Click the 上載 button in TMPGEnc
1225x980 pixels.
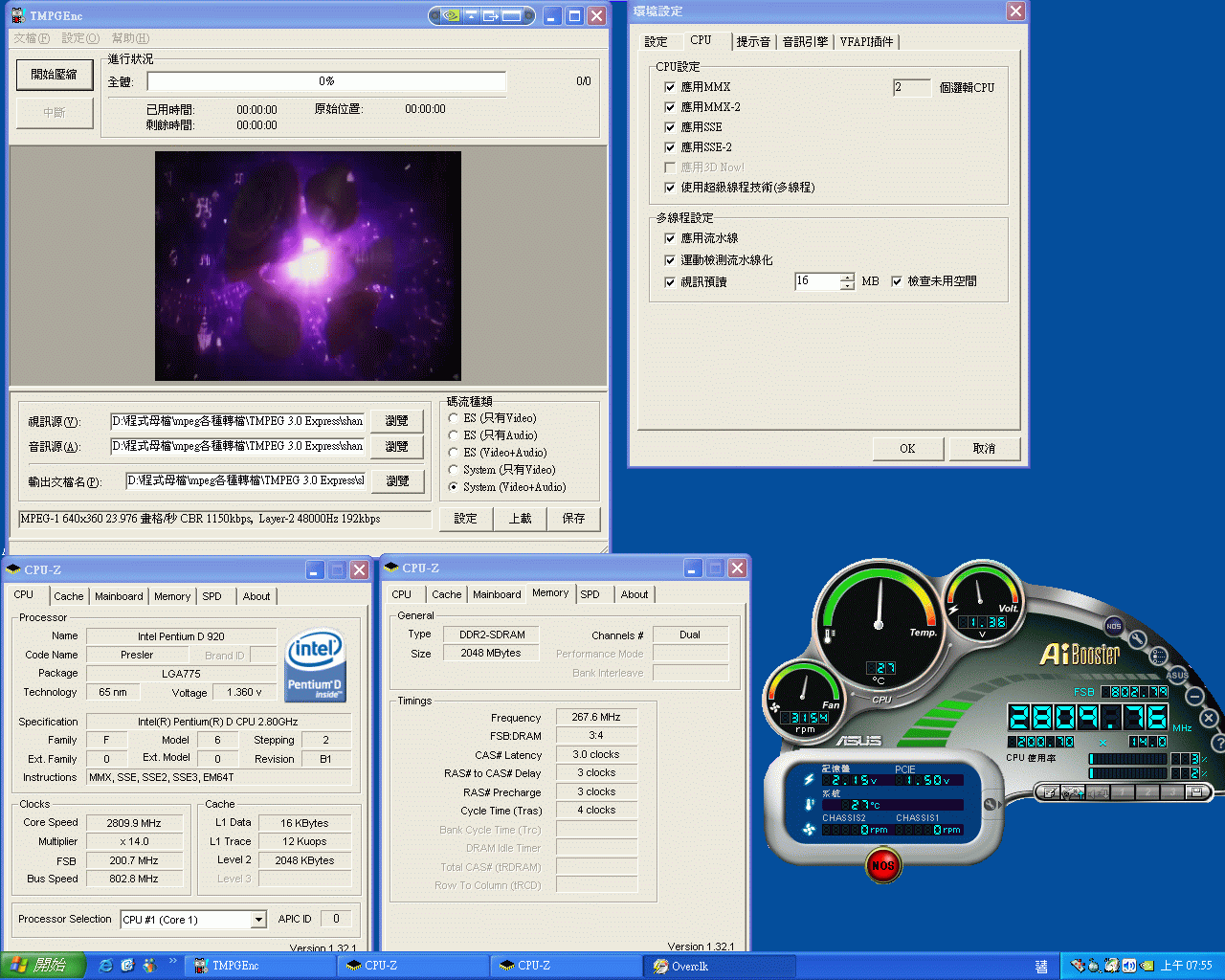pos(520,519)
